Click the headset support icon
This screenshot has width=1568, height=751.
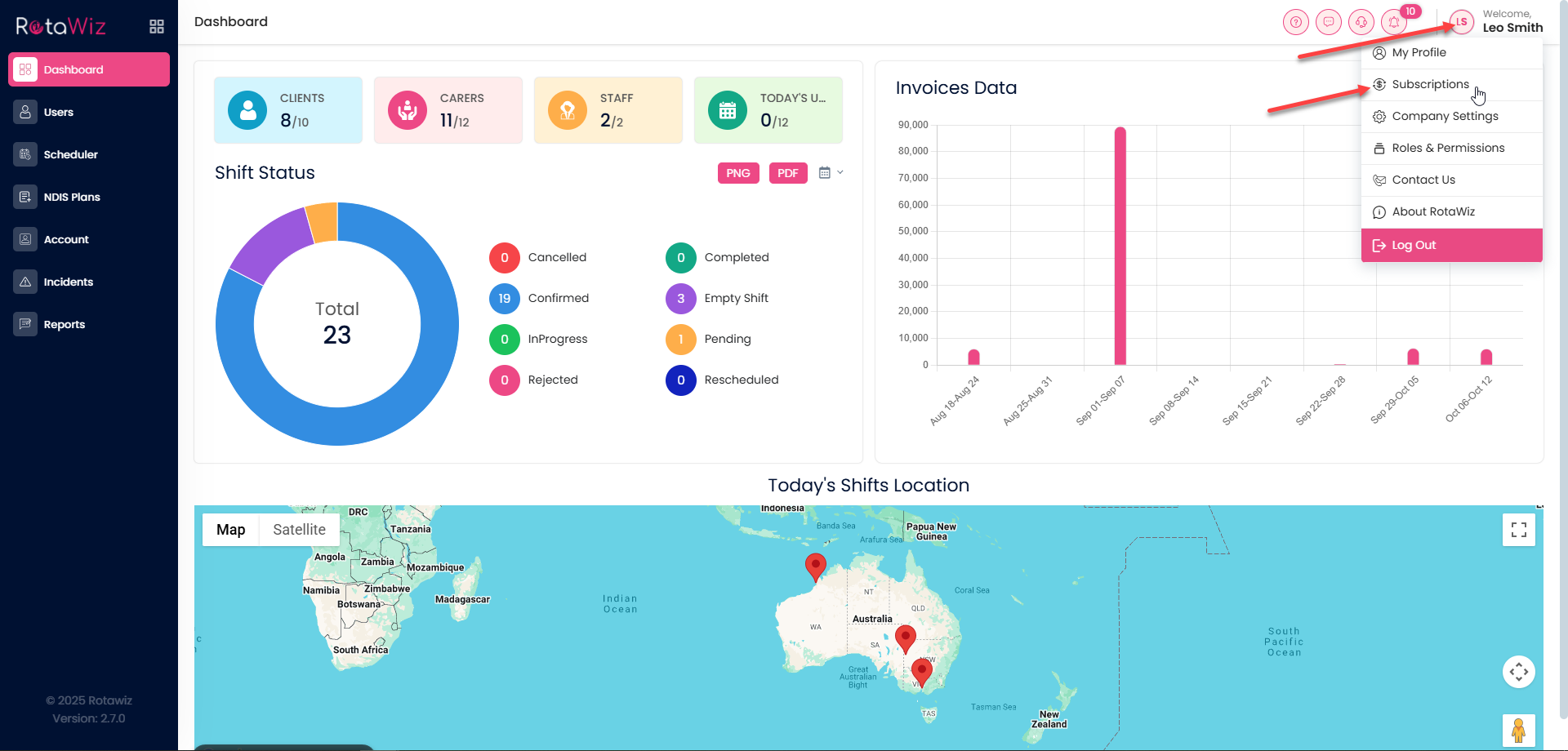(x=1361, y=22)
